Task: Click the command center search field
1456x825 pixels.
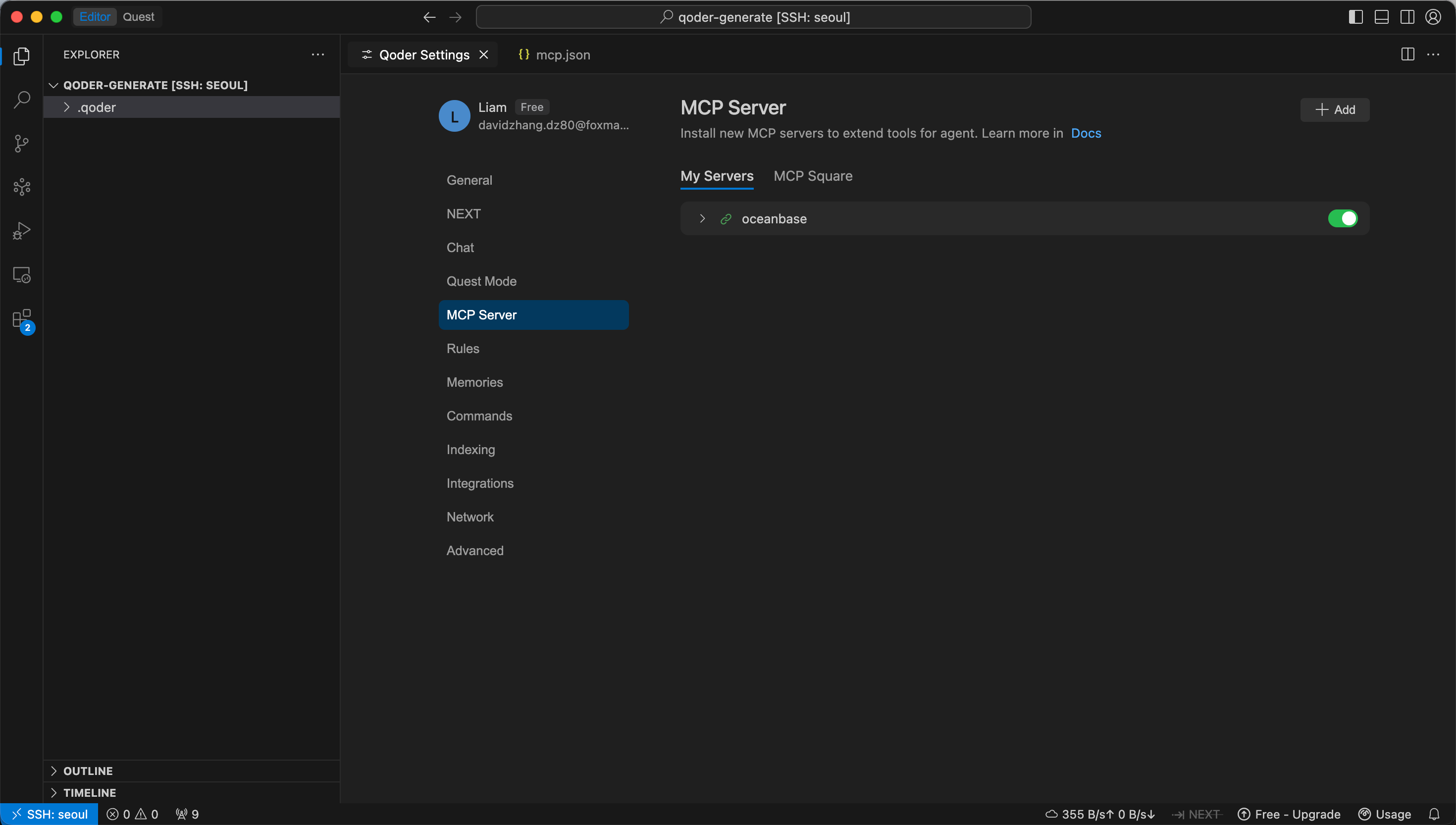Action: (753, 17)
